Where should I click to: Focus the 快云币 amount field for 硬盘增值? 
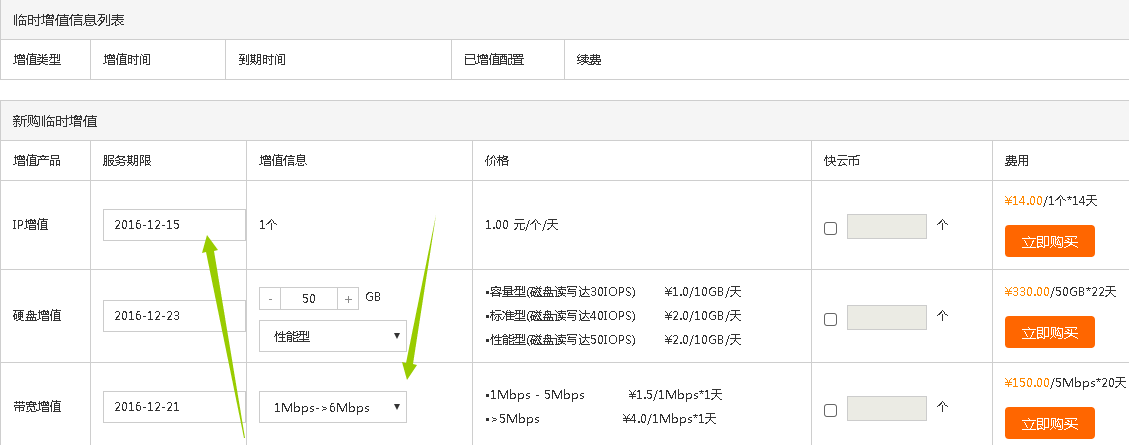[886, 318]
